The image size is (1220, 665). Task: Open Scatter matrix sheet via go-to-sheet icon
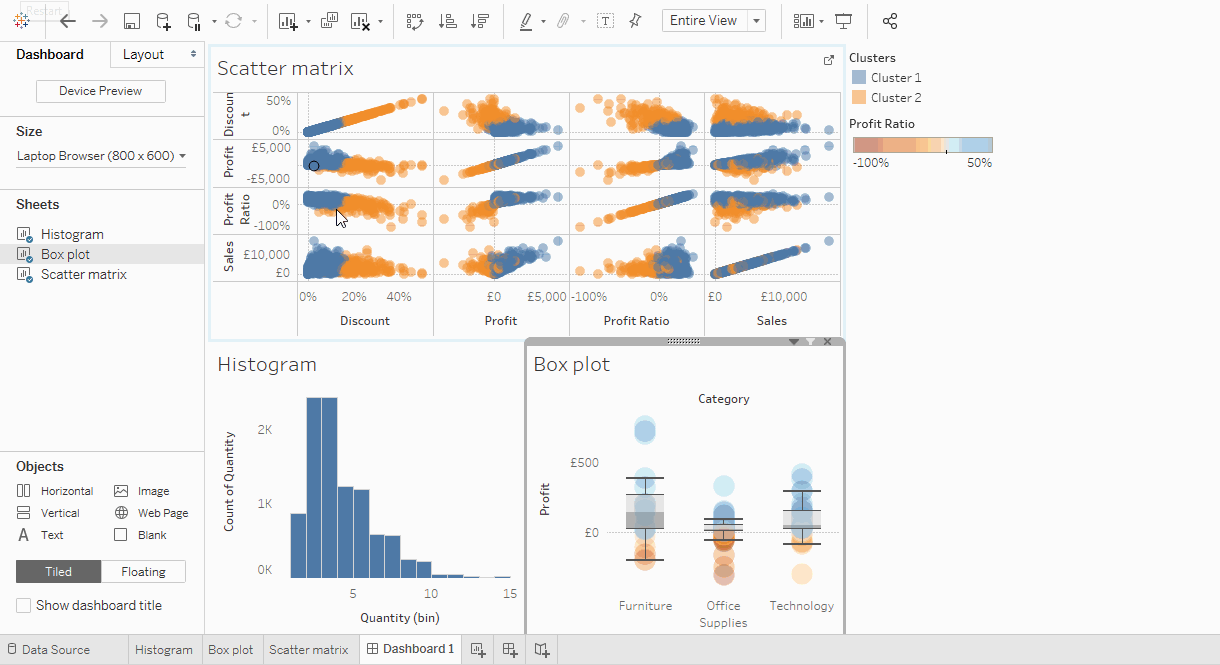pos(828,61)
